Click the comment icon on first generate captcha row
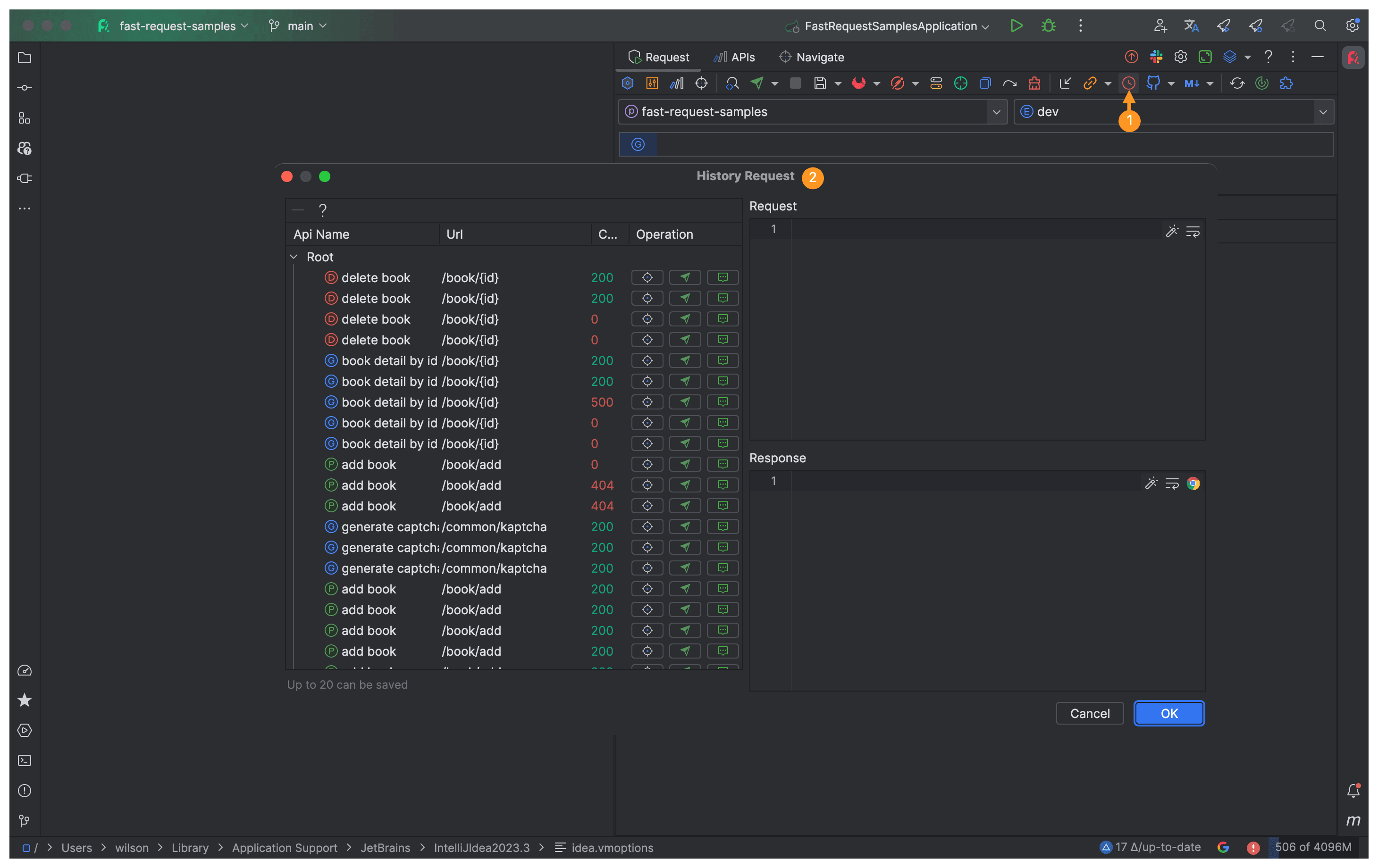This screenshot has width=1378, height=868. coord(723,526)
